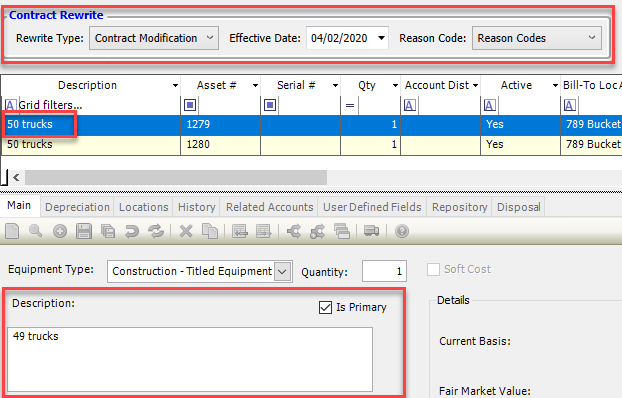
Task: Click the Grid filters... description filter field
Action: pyautogui.click(x=98, y=105)
